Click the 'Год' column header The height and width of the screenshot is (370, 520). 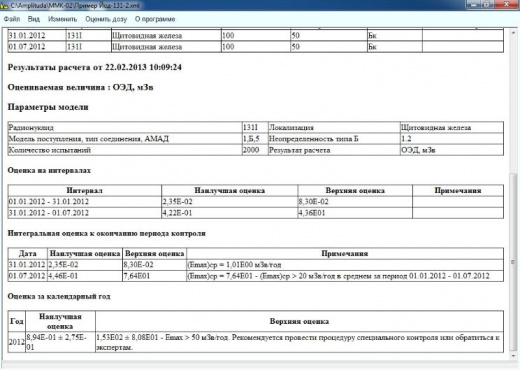click(x=17, y=321)
